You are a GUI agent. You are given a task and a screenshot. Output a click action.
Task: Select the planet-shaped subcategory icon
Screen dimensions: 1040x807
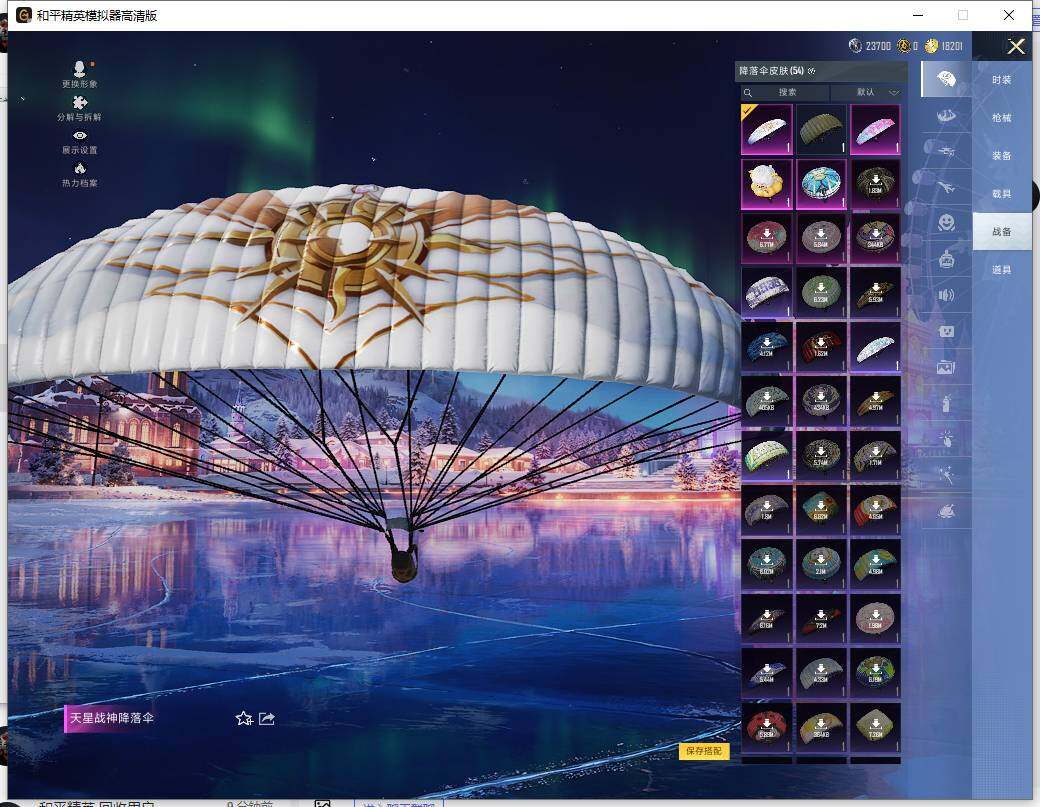946,511
